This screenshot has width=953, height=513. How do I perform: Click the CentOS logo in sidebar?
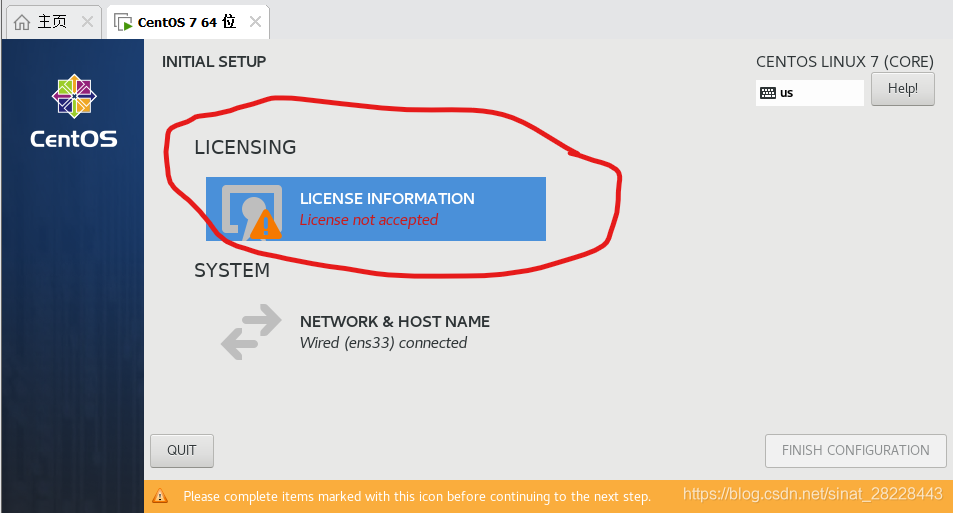(74, 112)
